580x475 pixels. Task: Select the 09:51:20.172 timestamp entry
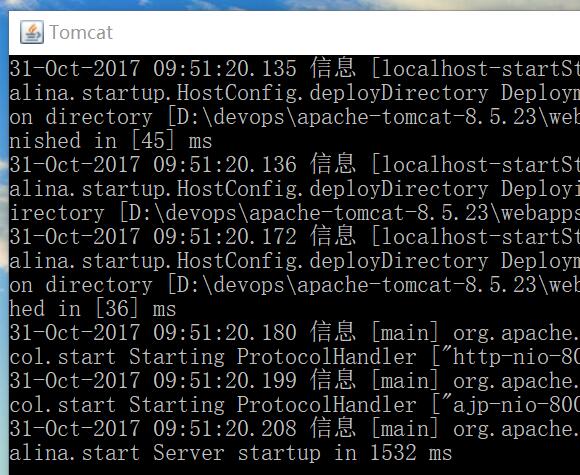225,237
